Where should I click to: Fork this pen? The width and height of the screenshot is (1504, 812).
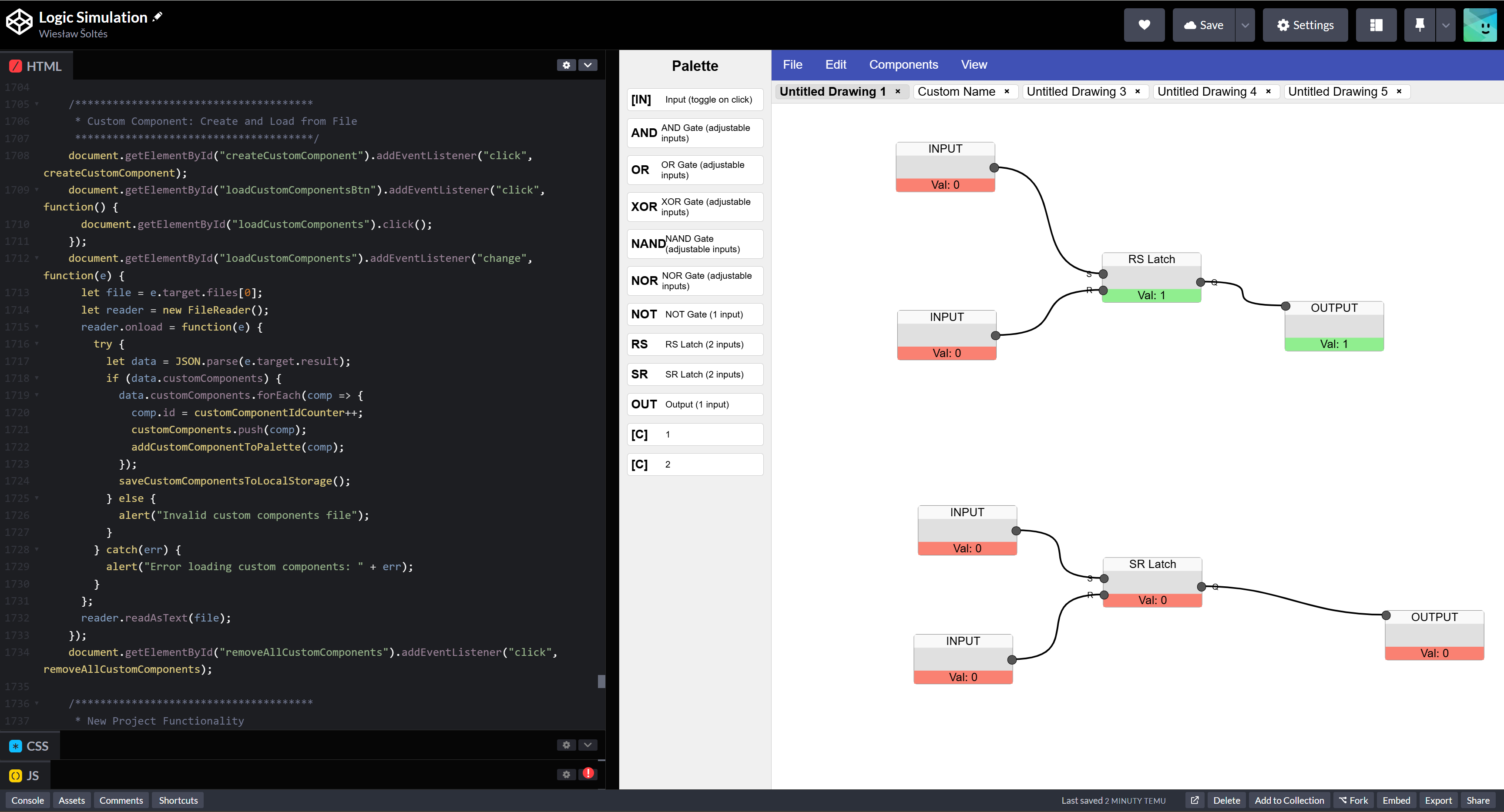click(x=1353, y=800)
